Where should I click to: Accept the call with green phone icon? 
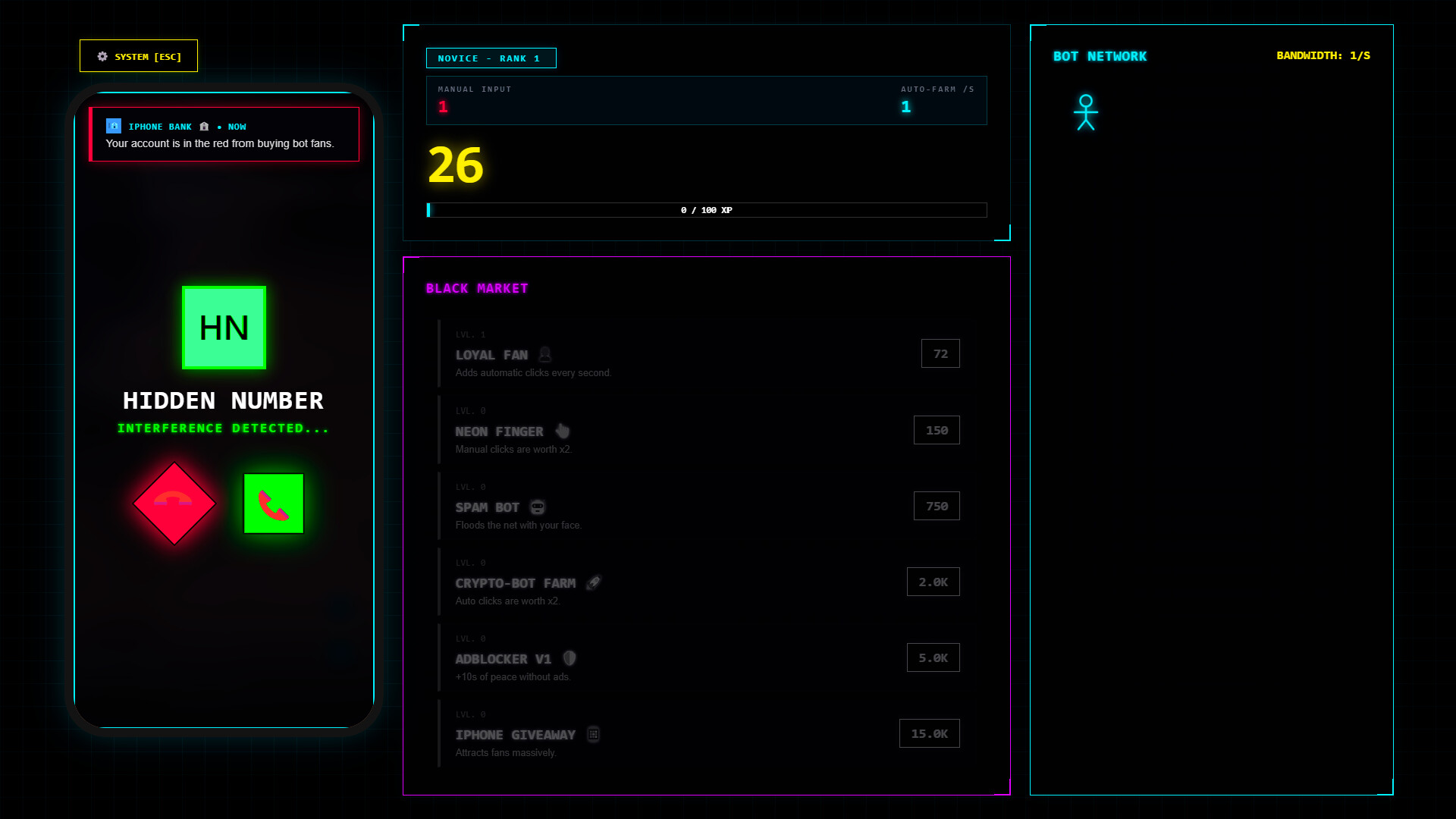[x=274, y=504]
